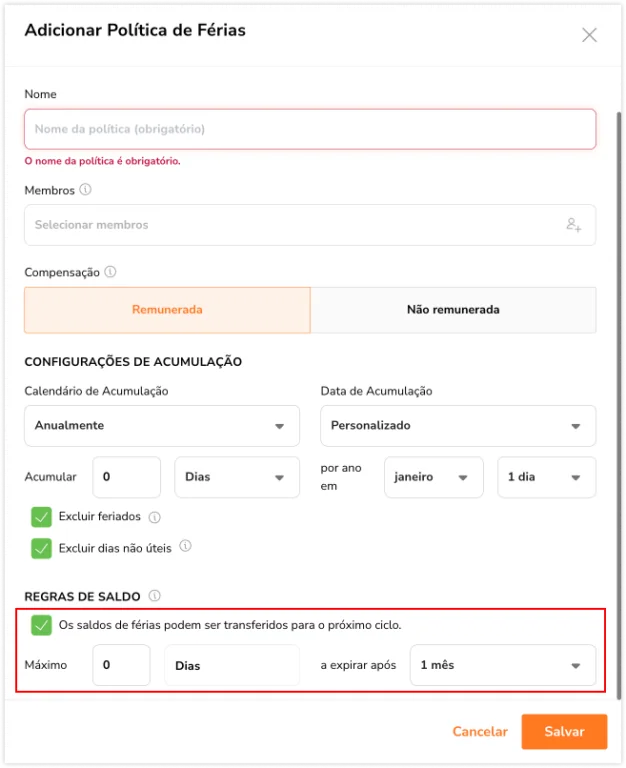Expand the Data de Acumulação Personalizado dropdown
The width and height of the screenshot is (626, 768).
pos(458,426)
